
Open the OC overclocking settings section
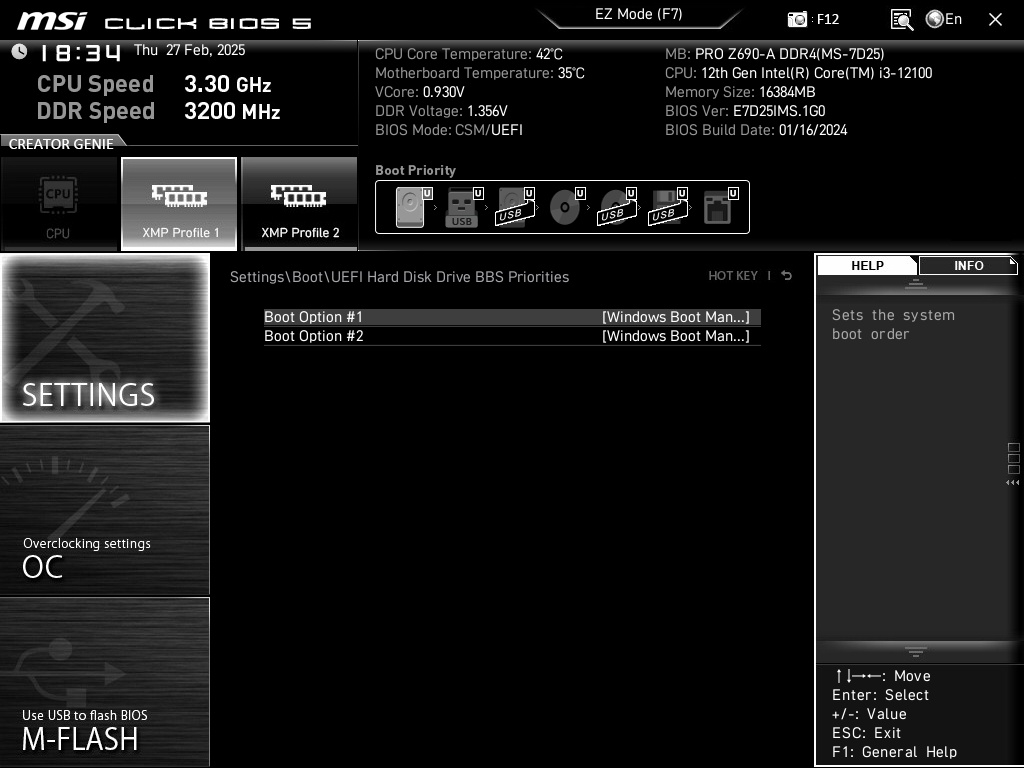coord(105,510)
